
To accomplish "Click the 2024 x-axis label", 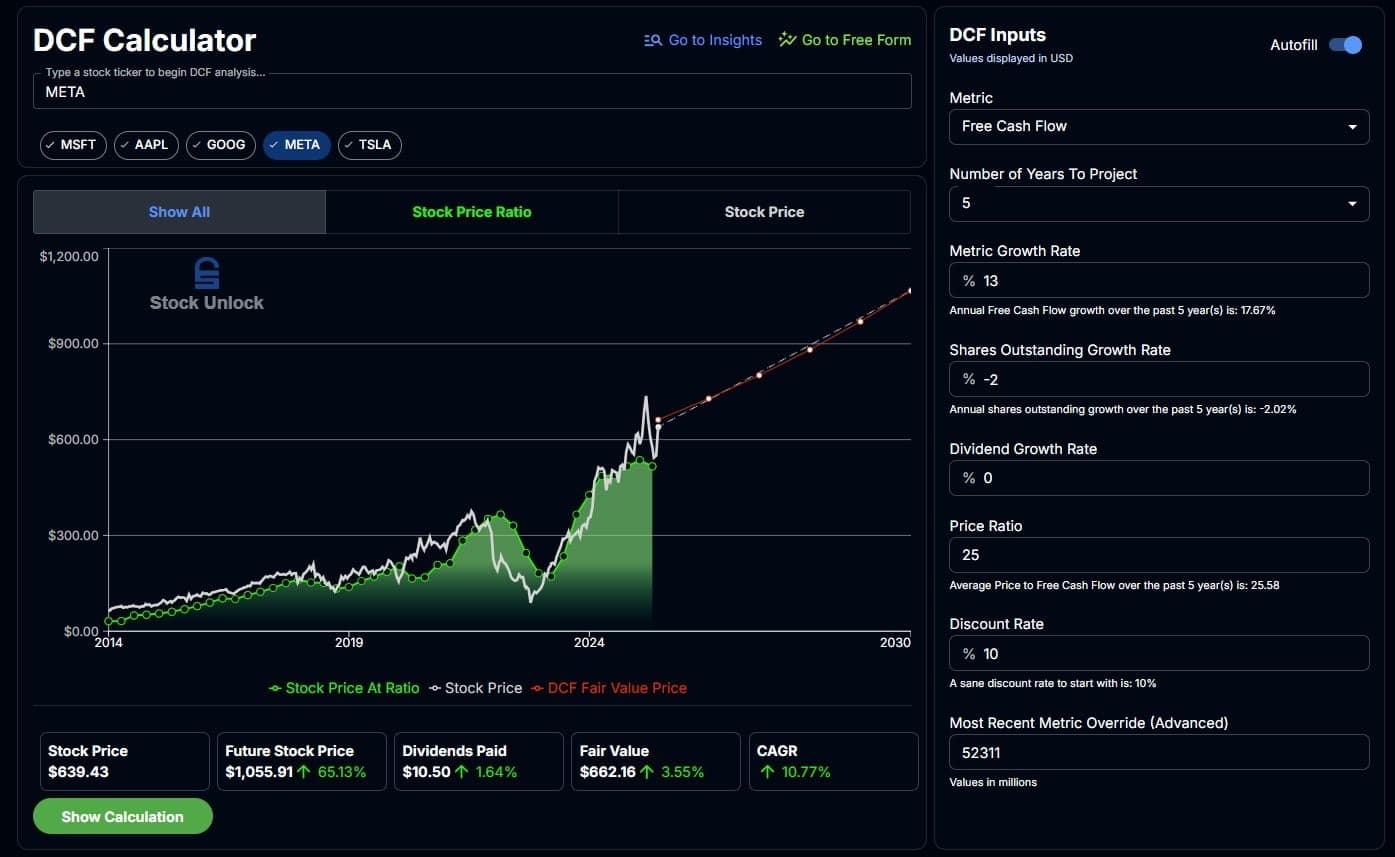I will 589,642.
